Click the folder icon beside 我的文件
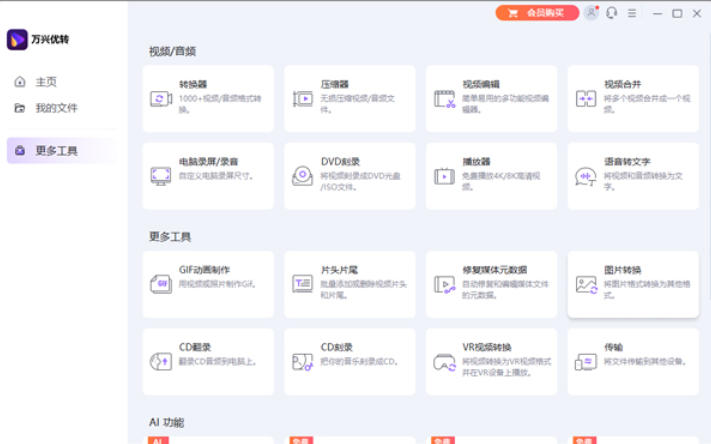The image size is (711, 444). pyautogui.click(x=19, y=107)
